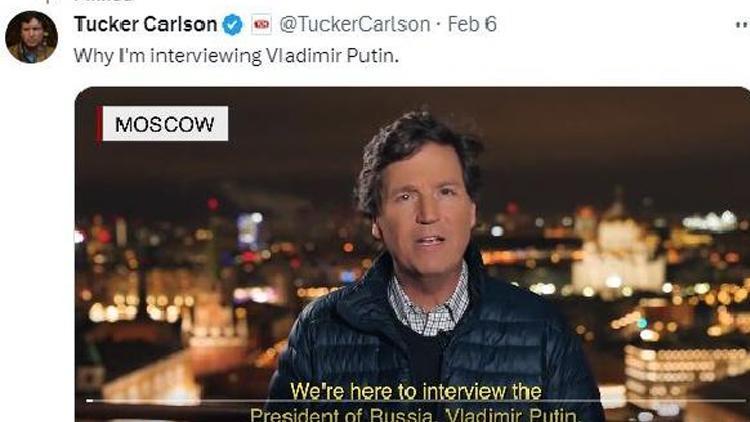The image size is (750, 422).
Task: Click the red affiliate badge icon
Action: 261,24
